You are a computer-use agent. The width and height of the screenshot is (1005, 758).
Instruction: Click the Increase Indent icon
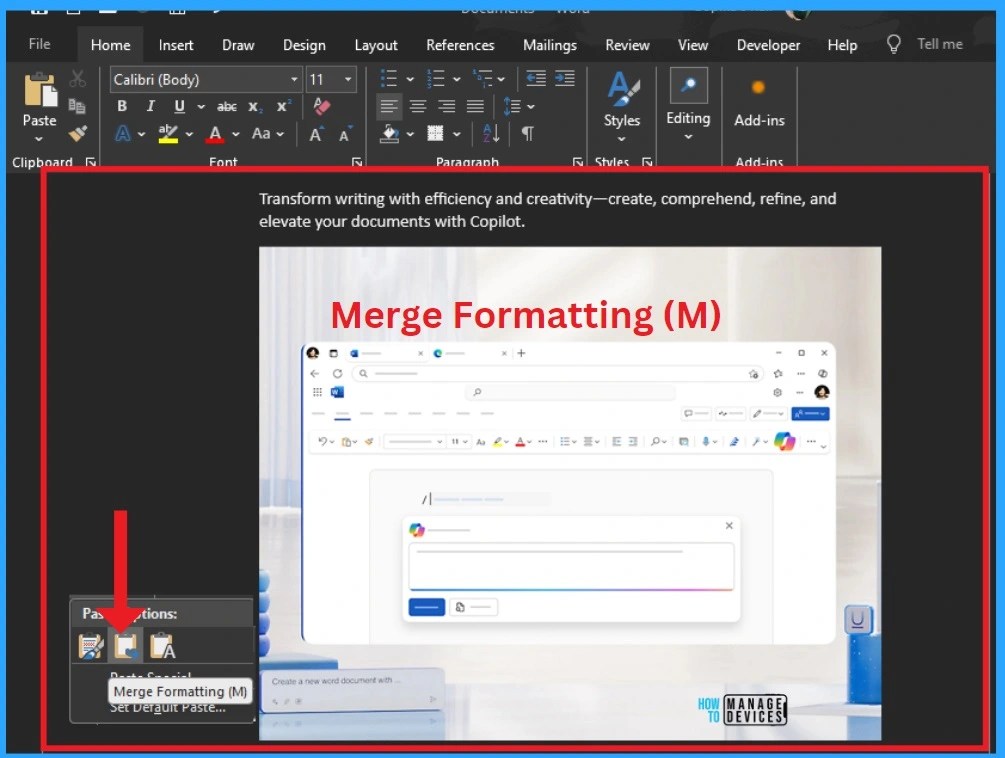tap(565, 79)
